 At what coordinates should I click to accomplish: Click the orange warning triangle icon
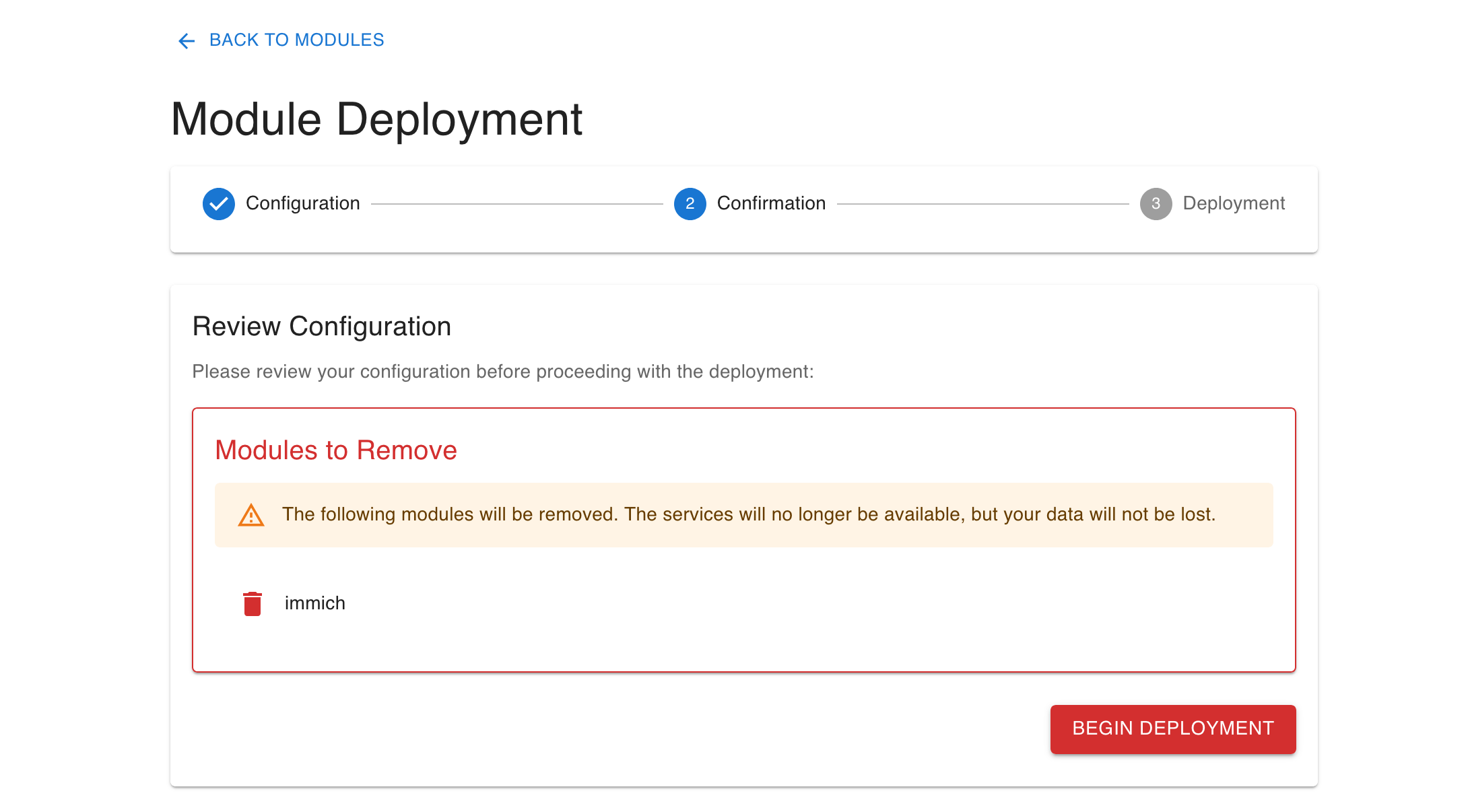(x=251, y=515)
